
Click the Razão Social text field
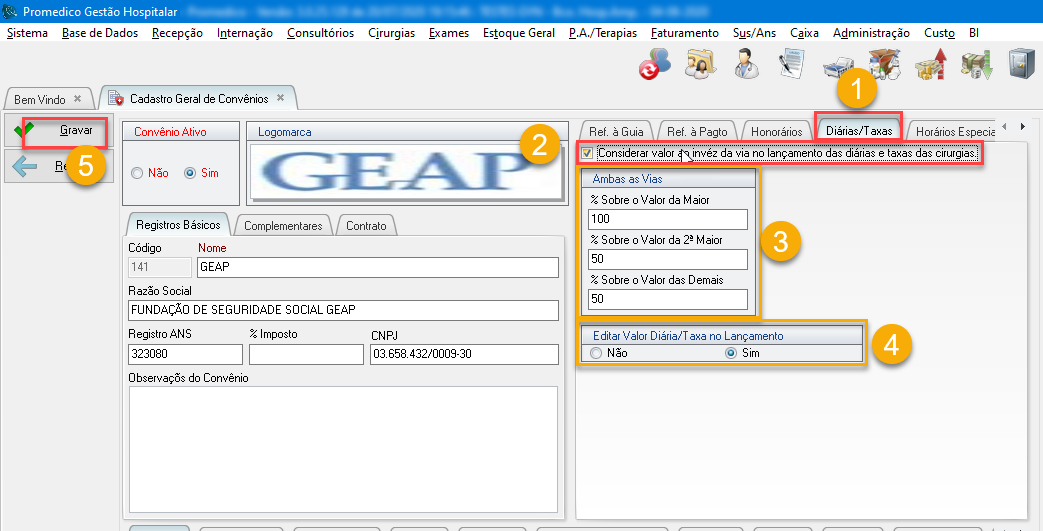pyautogui.click(x=343, y=310)
